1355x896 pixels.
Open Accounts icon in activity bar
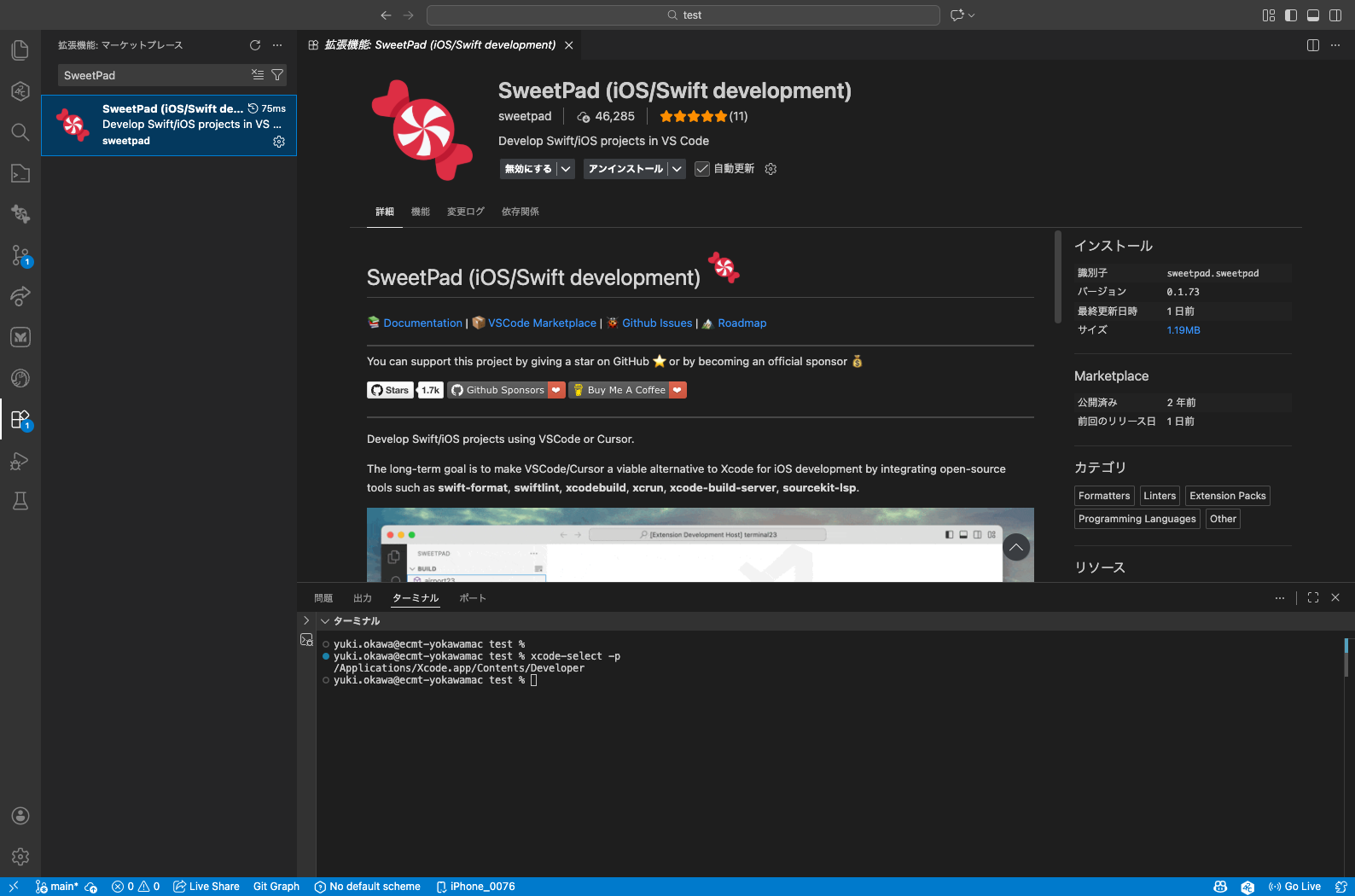coord(20,816)
